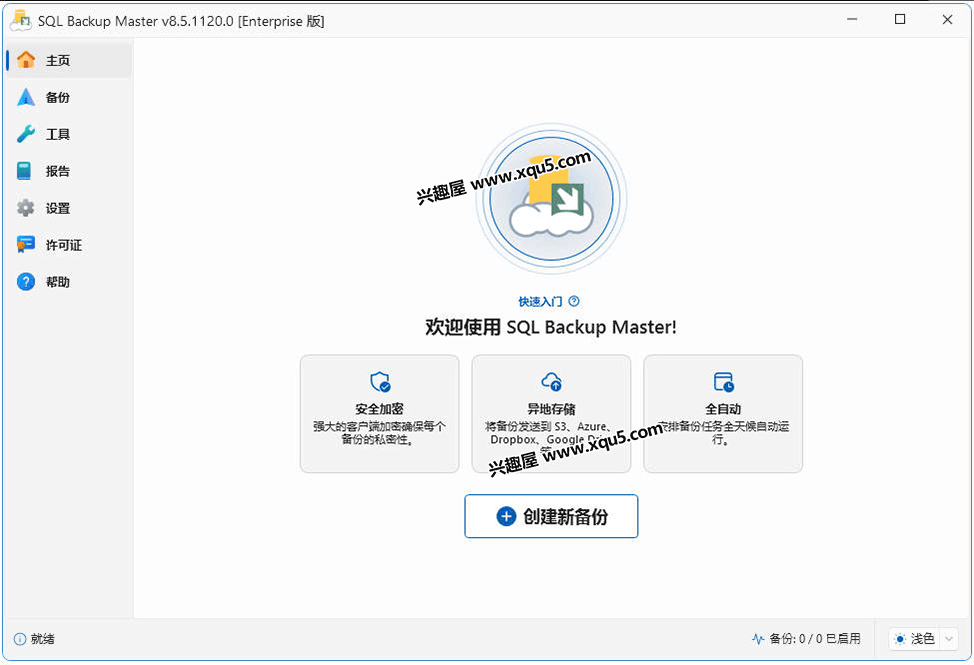Close the SQL Backup Master window
Screen dimensions: 974x665
(x=947, y=20)
